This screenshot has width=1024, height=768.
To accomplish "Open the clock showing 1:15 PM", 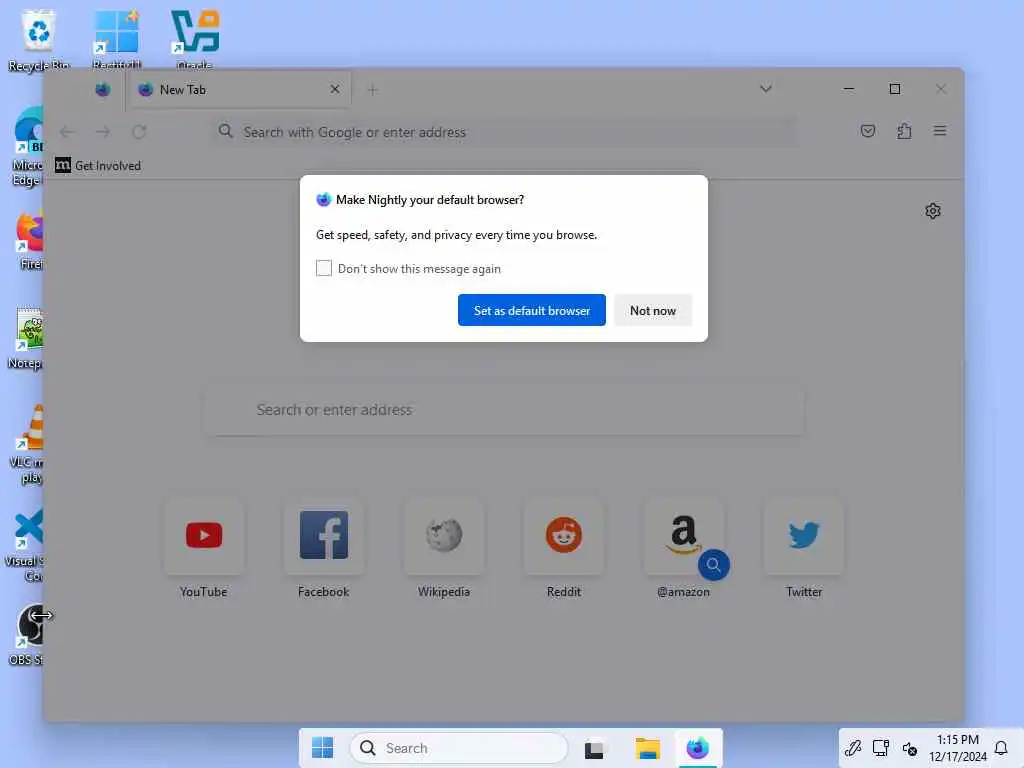I will [x=957, y=748].
